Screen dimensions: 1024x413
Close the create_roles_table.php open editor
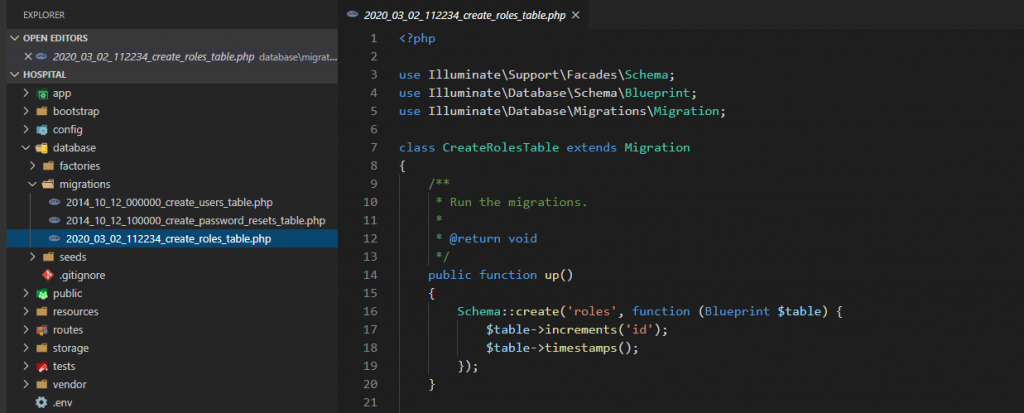tap(28, 56)
